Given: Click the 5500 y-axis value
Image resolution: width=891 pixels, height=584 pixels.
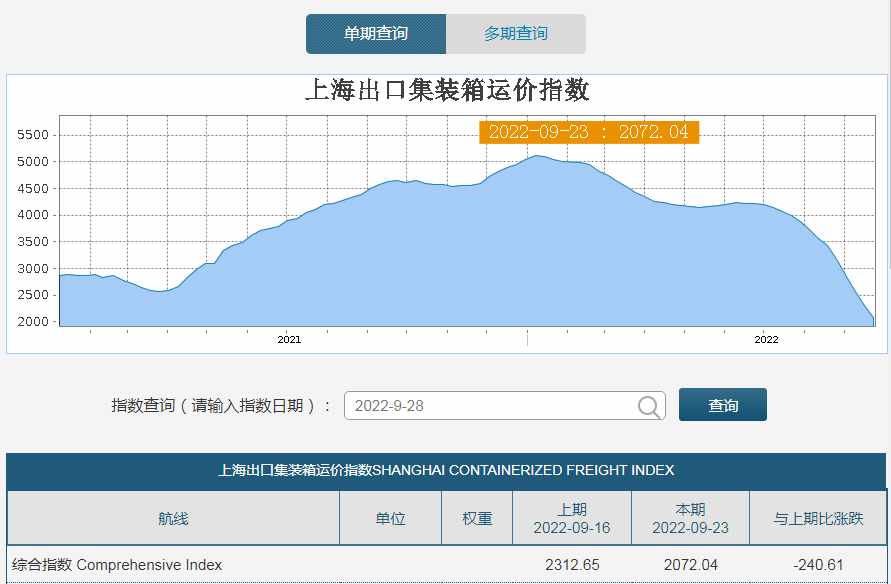Looking at the screenshot, I should (x=33, y=135).
